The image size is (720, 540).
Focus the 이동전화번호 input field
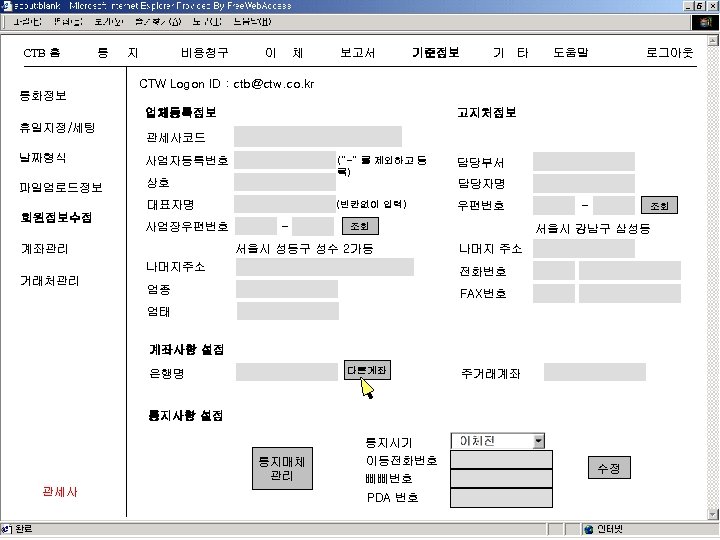click(501, 460)
